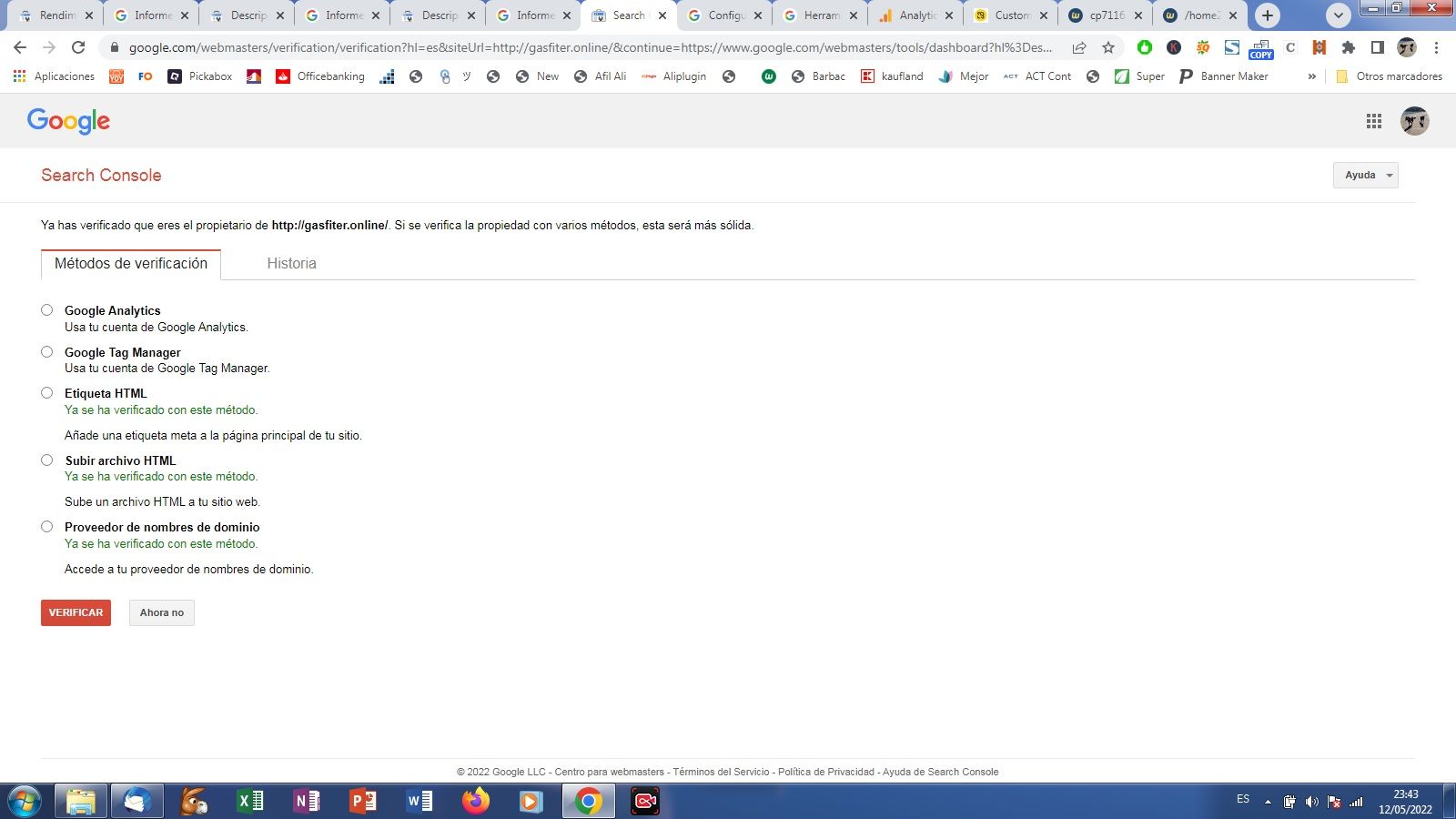Viewport: 1456px width, 819px height.
Task: Switch to the /home2 browser tab
Action: tap(1201, 15)
